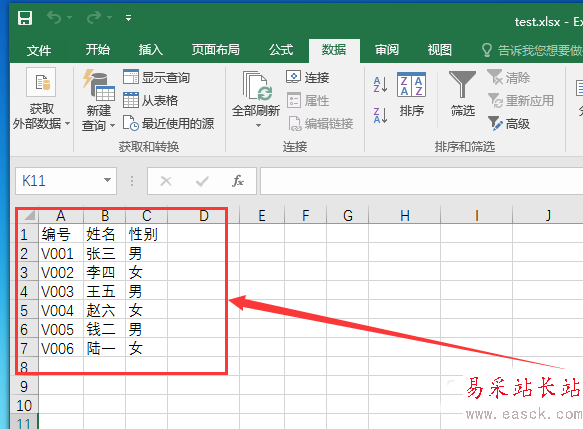Sort ascending with the A-Z icon
583x429 pixels.
click(380, 84)
